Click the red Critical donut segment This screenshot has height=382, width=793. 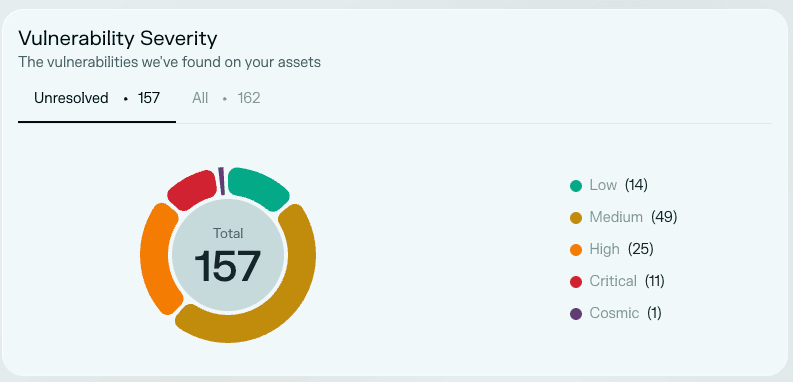[192, 189]
